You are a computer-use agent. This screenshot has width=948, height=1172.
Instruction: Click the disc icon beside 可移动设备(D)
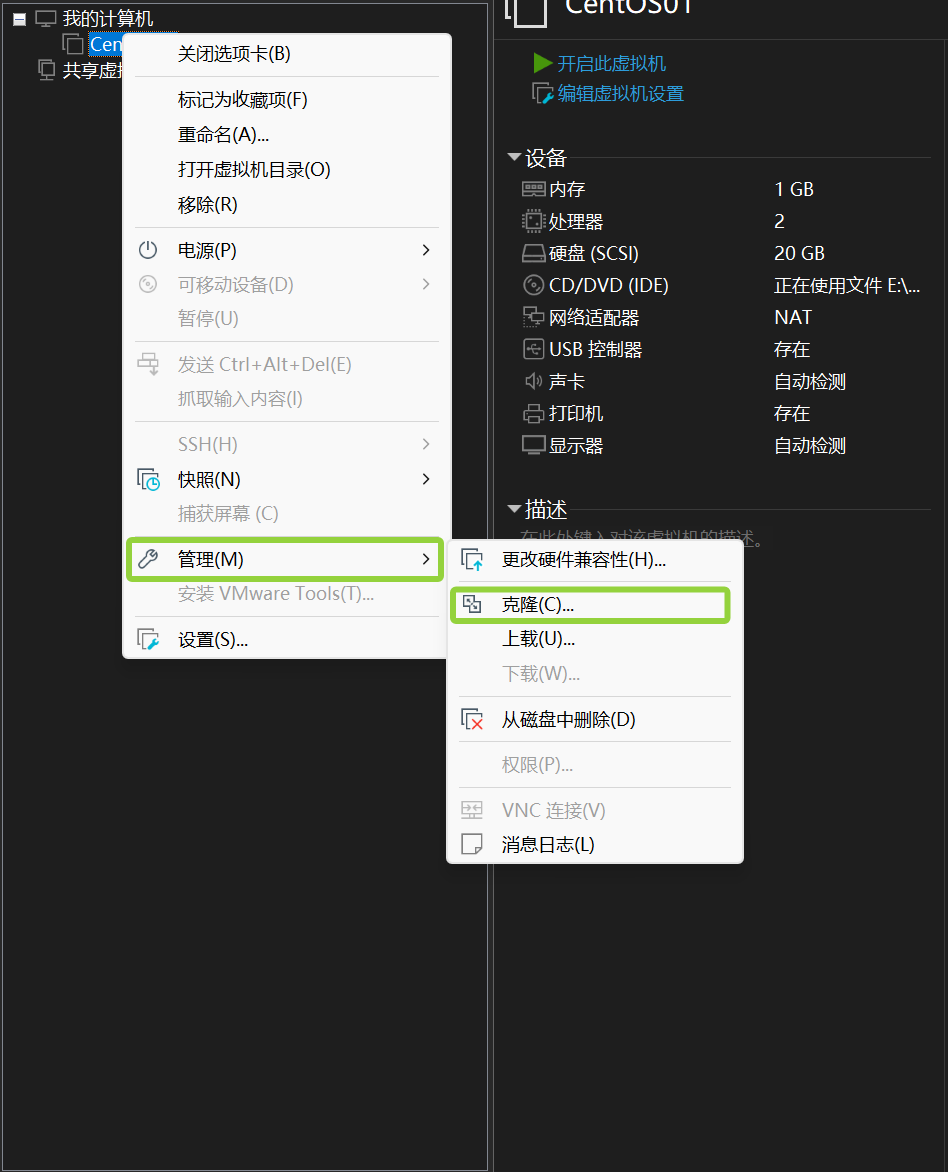click(x=148, y=284)
